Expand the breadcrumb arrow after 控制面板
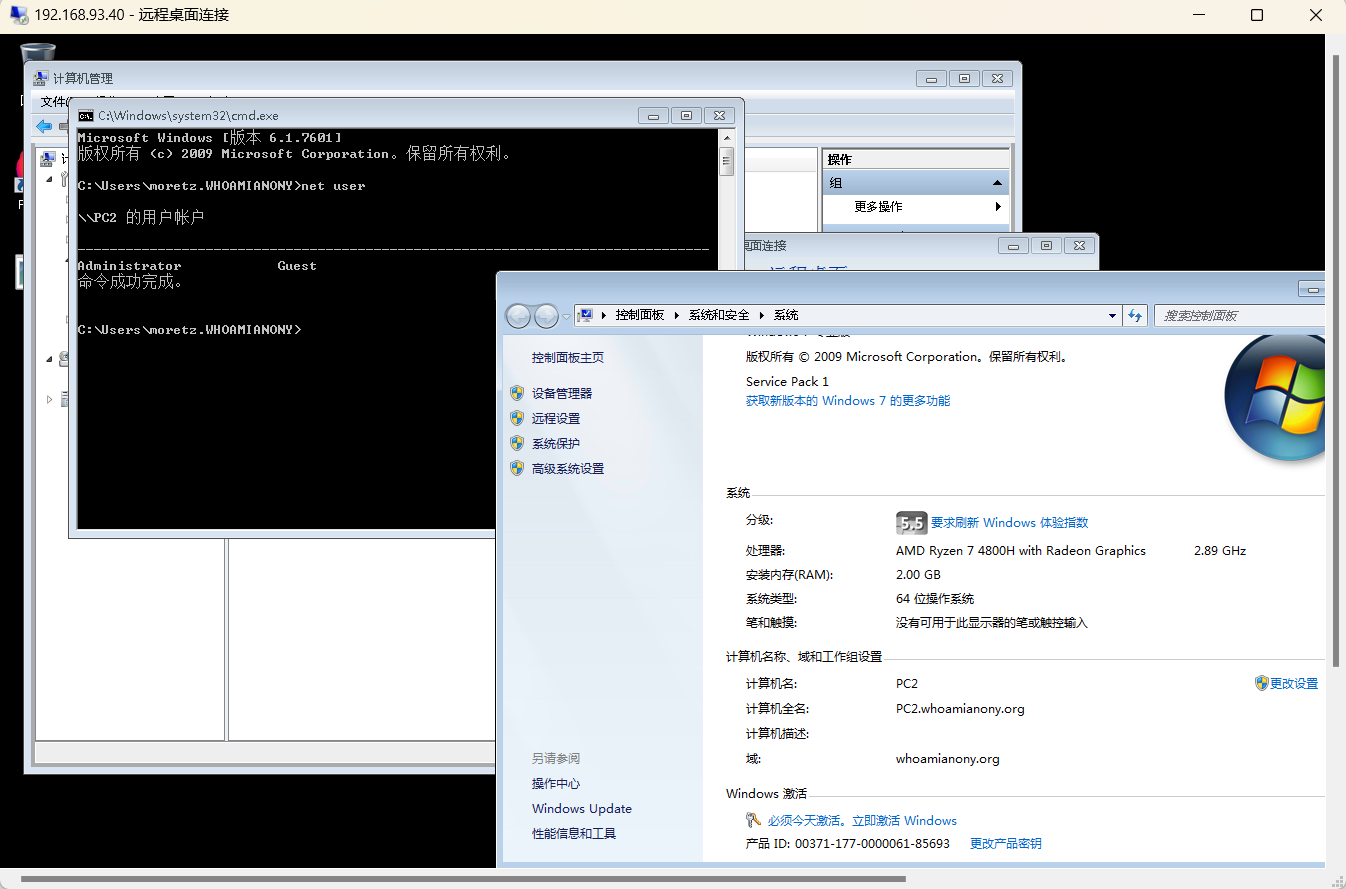This screenshot has width=1346, height=889. pyautogui.click(x=677, y=315)
